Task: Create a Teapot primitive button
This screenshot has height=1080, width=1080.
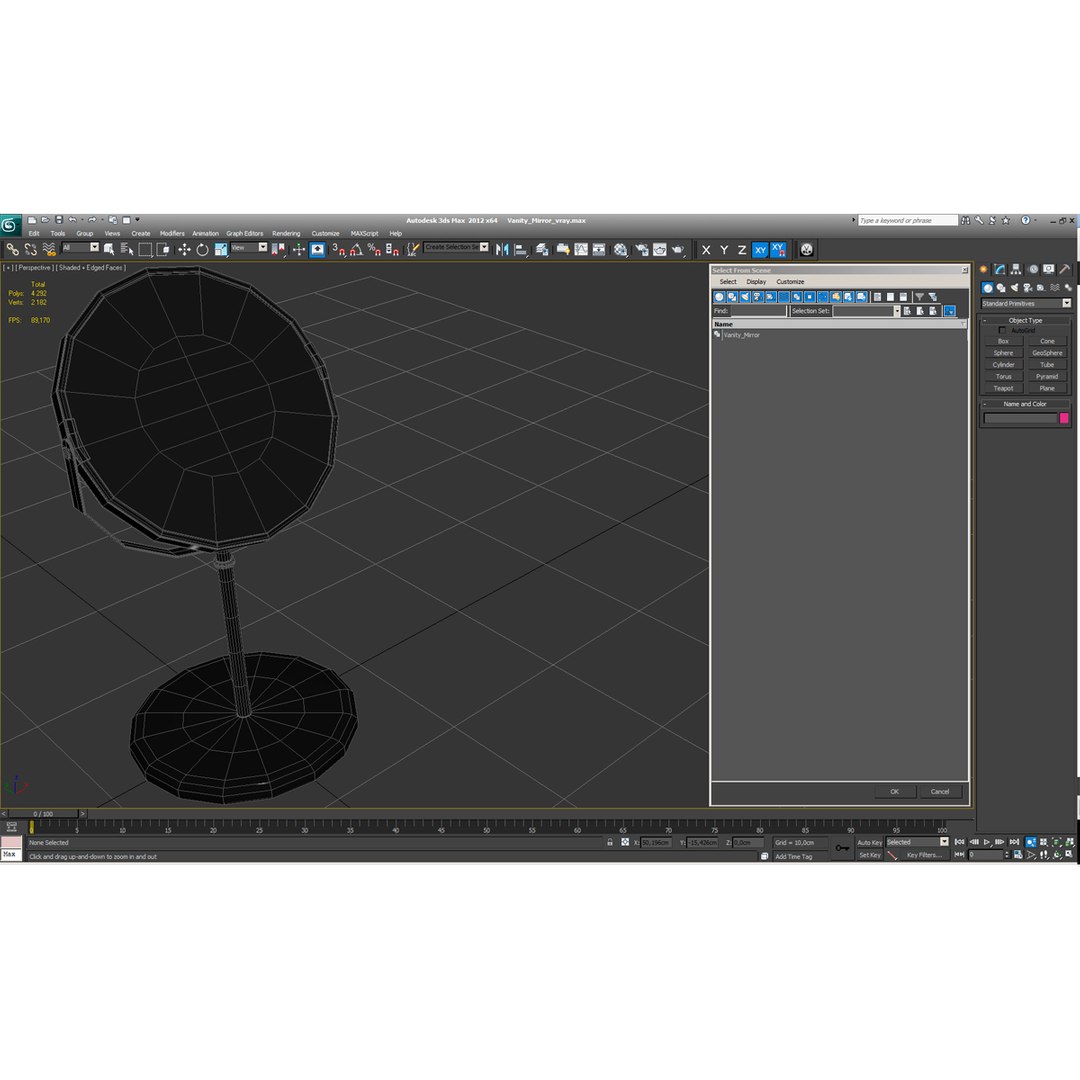Action: pyautogui.click(x=1003, y=388)
